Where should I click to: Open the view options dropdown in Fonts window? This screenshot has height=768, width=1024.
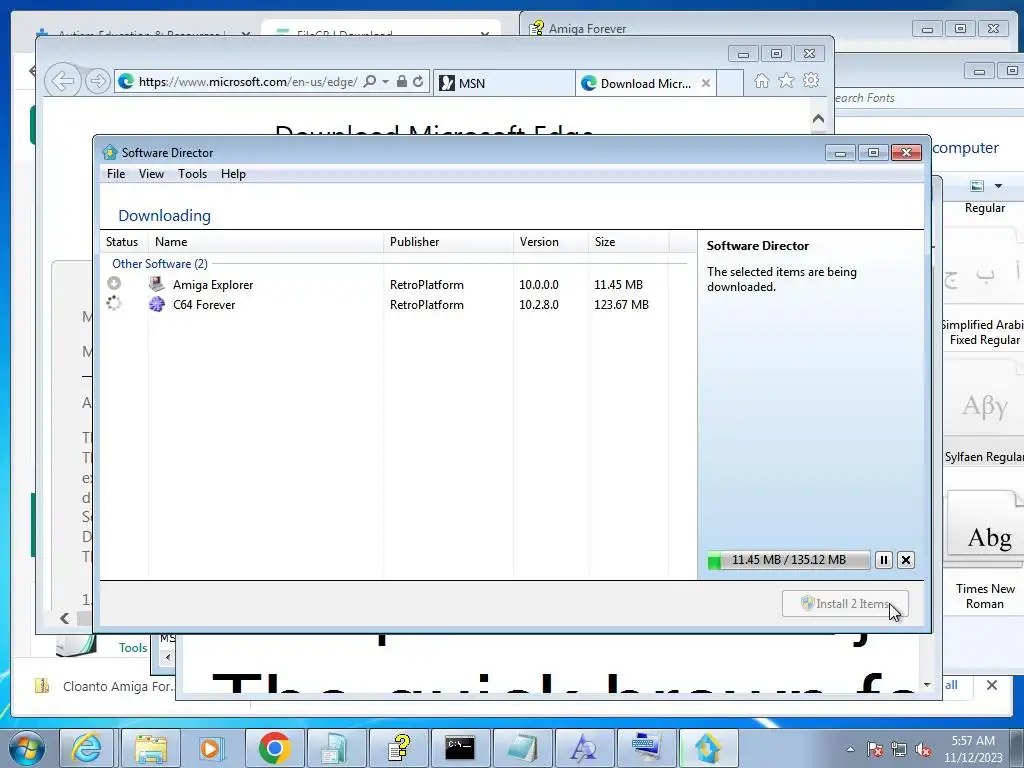pyautogui.click(x=998, y=186)
